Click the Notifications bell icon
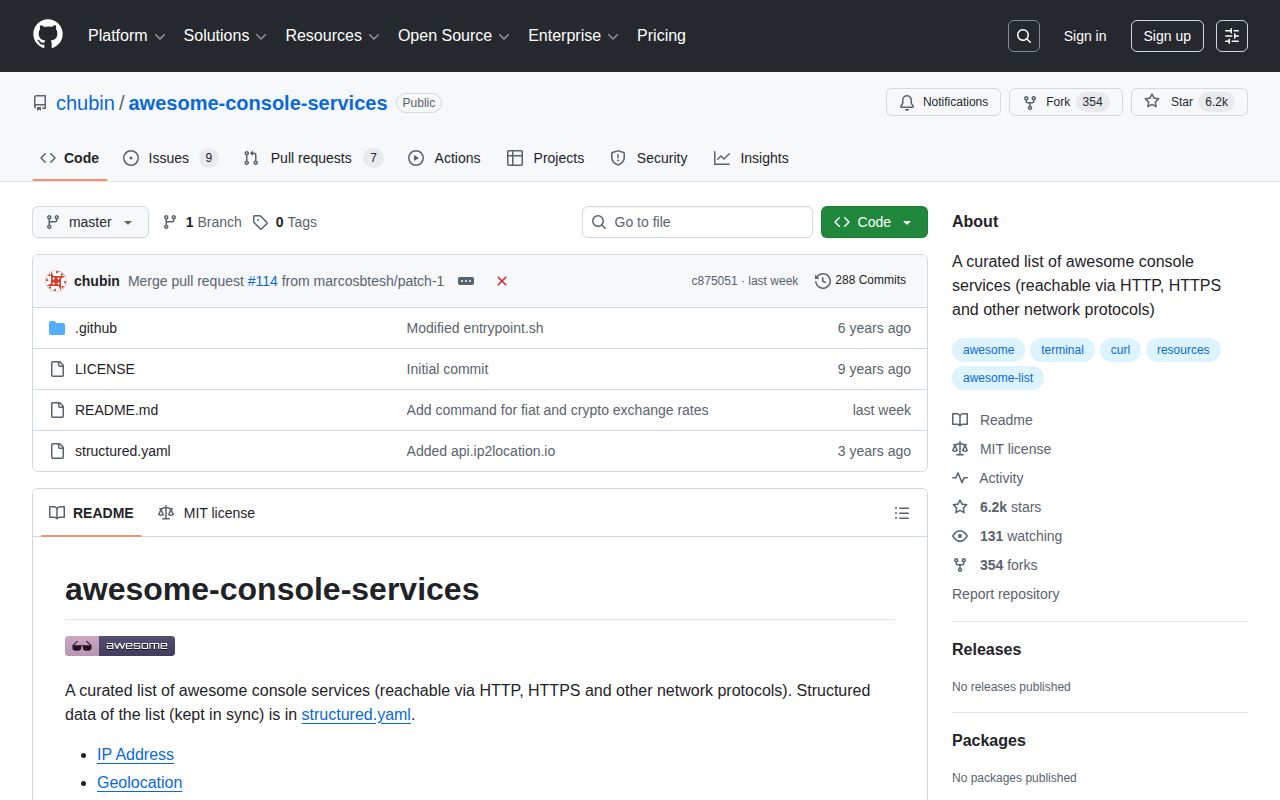The image size is (1280, 800). tap(907, 101)
